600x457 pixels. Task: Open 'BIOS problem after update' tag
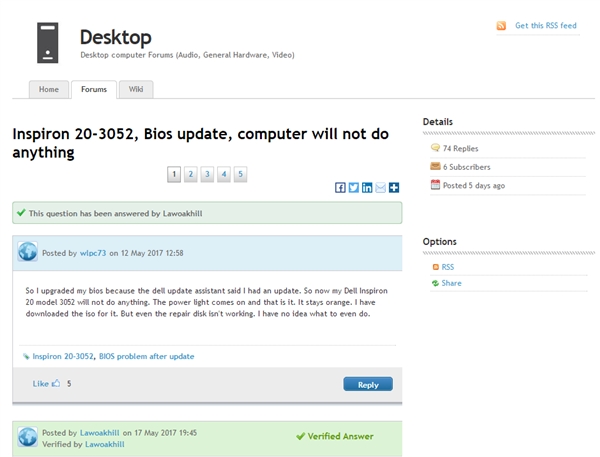click(x=146, y=356)
